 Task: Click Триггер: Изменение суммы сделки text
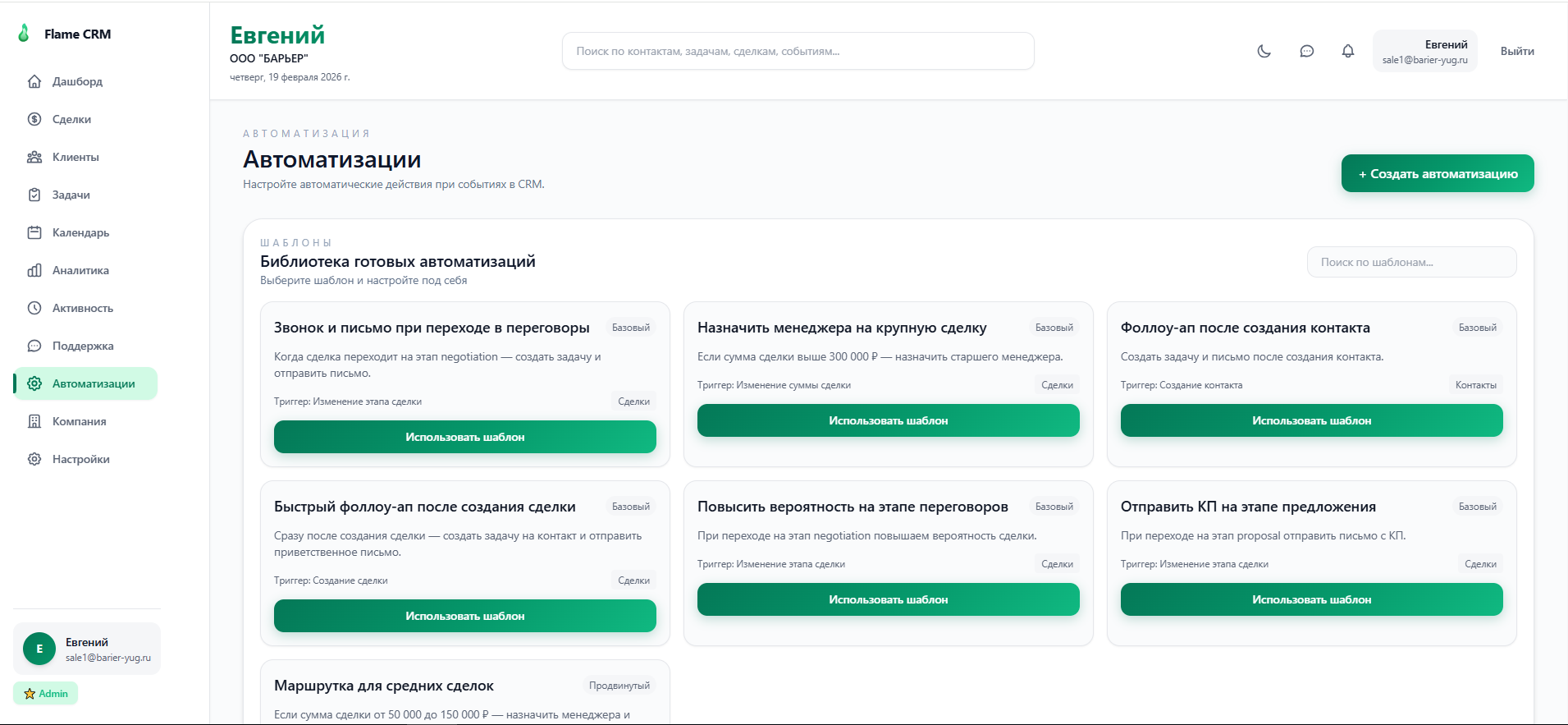[774, 385]
